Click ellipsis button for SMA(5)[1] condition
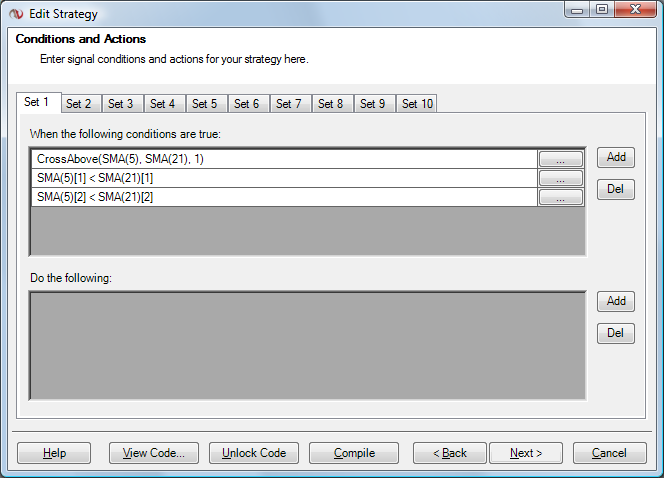664x478 pixels. 560,178
